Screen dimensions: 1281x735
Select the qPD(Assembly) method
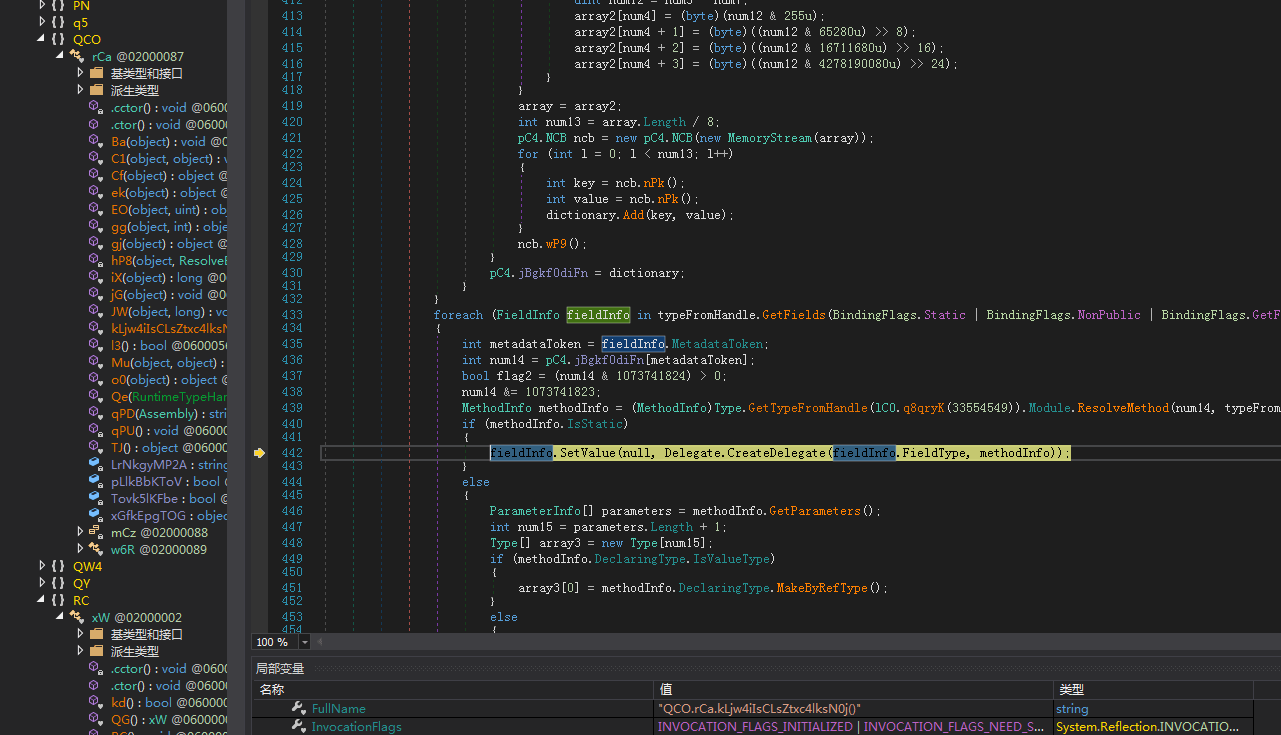169,414
